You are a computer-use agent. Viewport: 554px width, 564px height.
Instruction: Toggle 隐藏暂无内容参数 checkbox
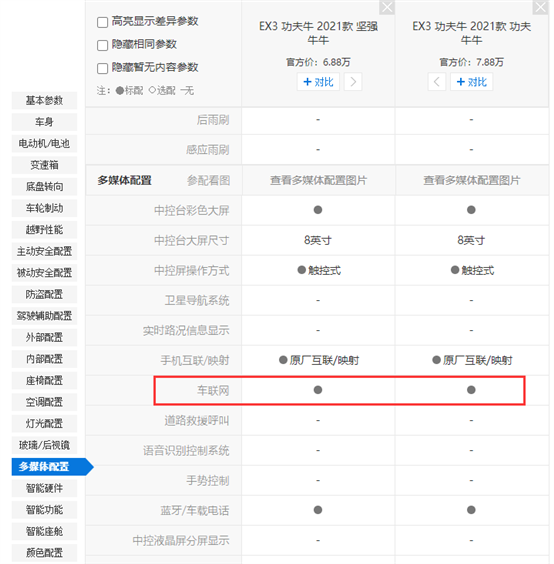(x=103, y=68)
